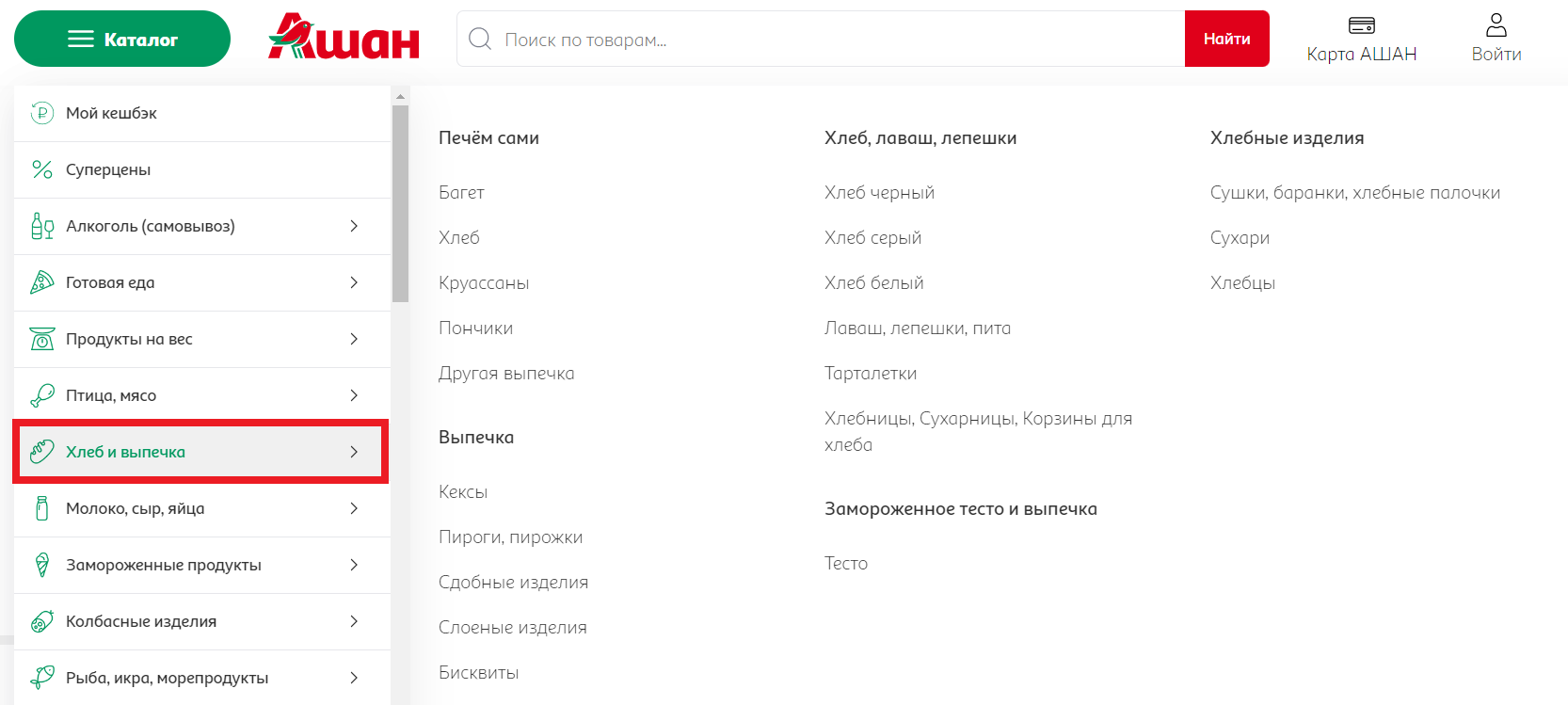The height and width of the screenshot is (705, 1568).
Task: Open the Пироги, пирожки link
Action: click(x=510, y=537)
